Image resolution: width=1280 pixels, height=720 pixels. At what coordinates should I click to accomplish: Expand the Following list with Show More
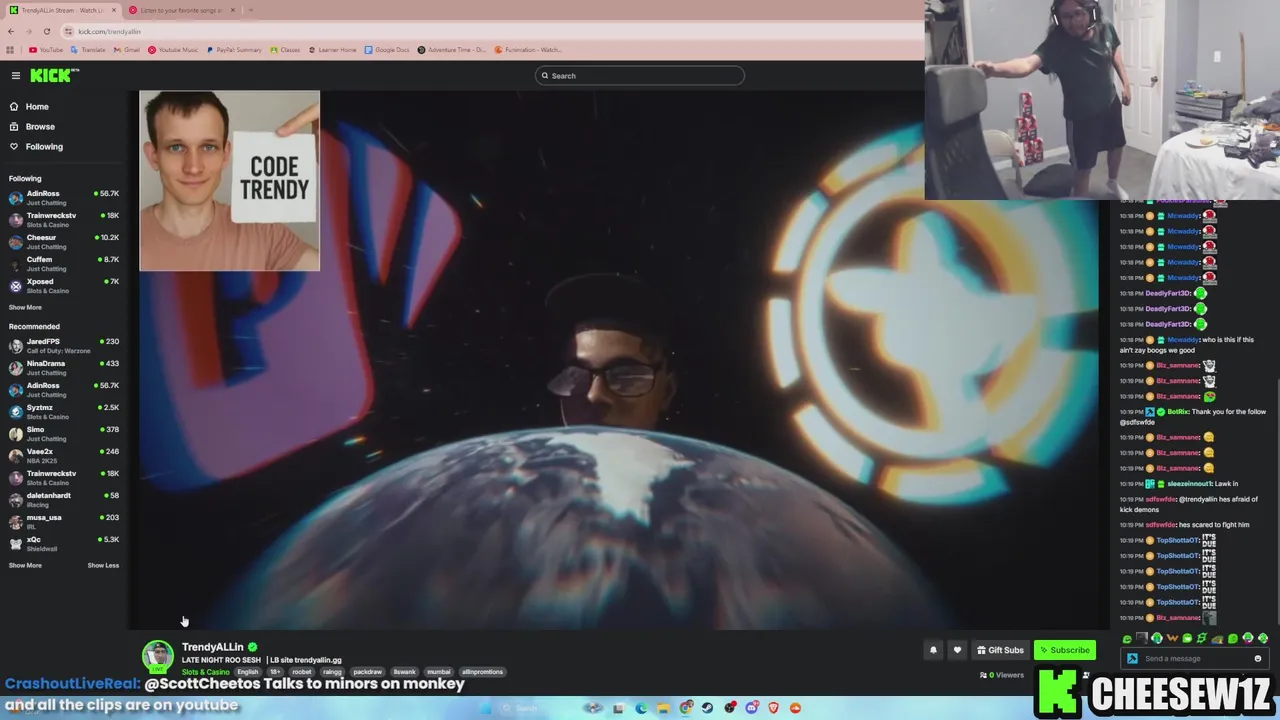(x=25, y=307)
